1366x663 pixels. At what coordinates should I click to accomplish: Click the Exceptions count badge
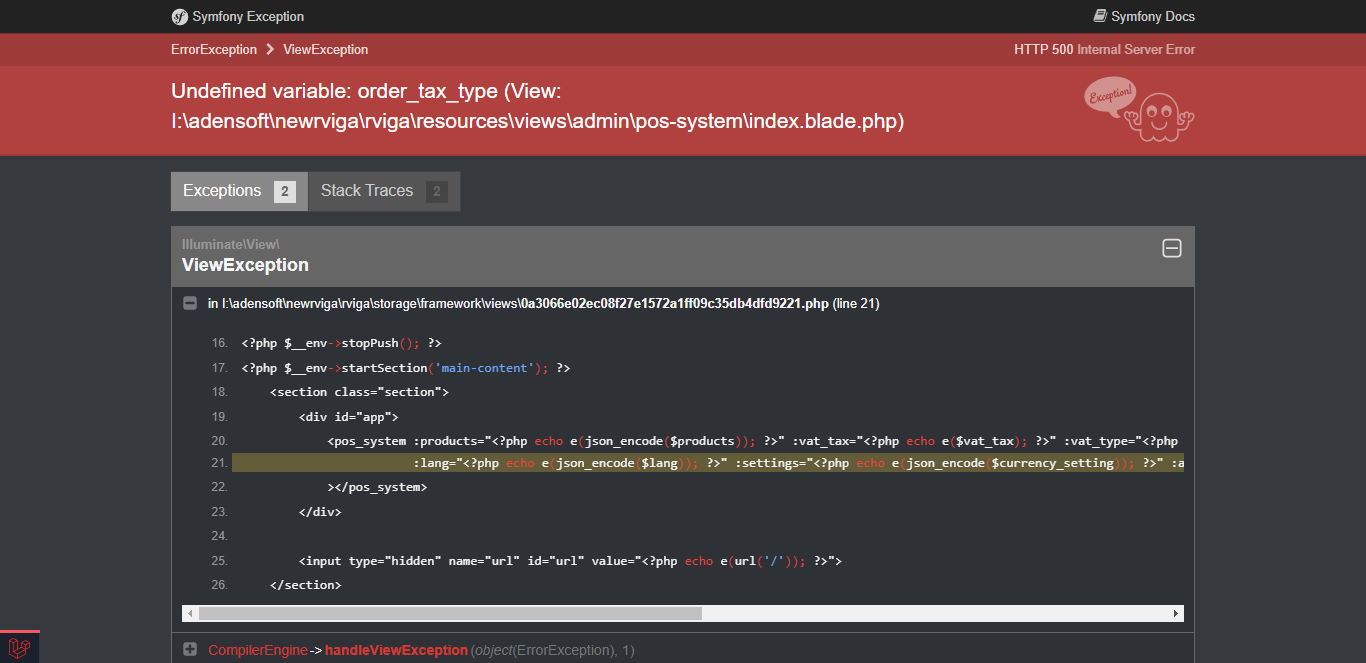point(284,191)
